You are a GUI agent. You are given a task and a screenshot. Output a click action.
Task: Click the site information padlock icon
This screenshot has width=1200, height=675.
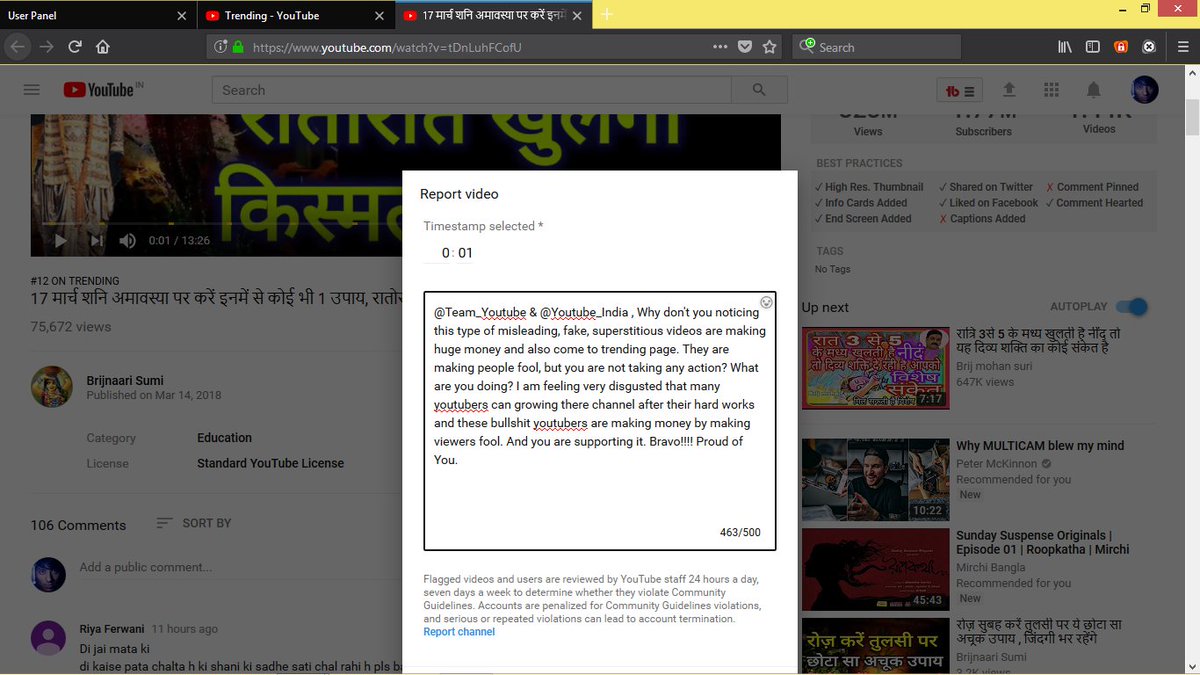pos(238,47)
